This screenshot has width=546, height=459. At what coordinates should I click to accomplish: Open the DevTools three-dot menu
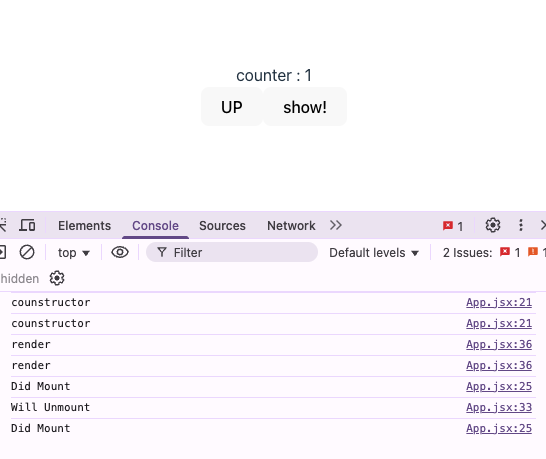521,225
